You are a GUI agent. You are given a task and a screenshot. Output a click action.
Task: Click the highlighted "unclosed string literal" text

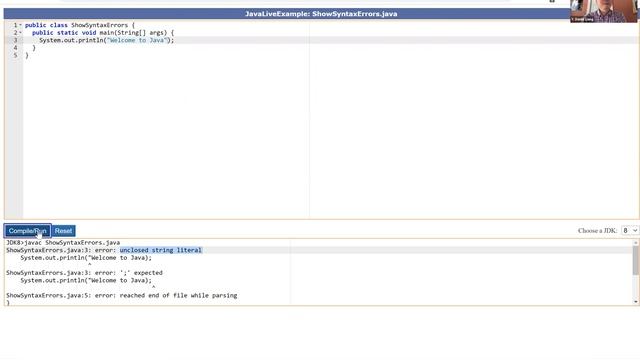pos(160,250)
